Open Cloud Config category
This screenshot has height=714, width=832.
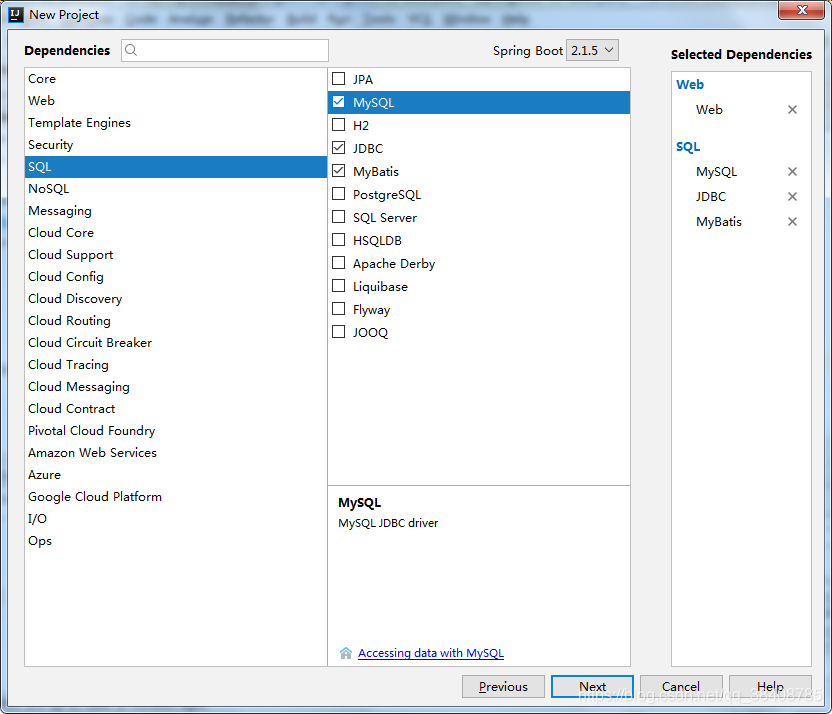click(x=176, y=276)
